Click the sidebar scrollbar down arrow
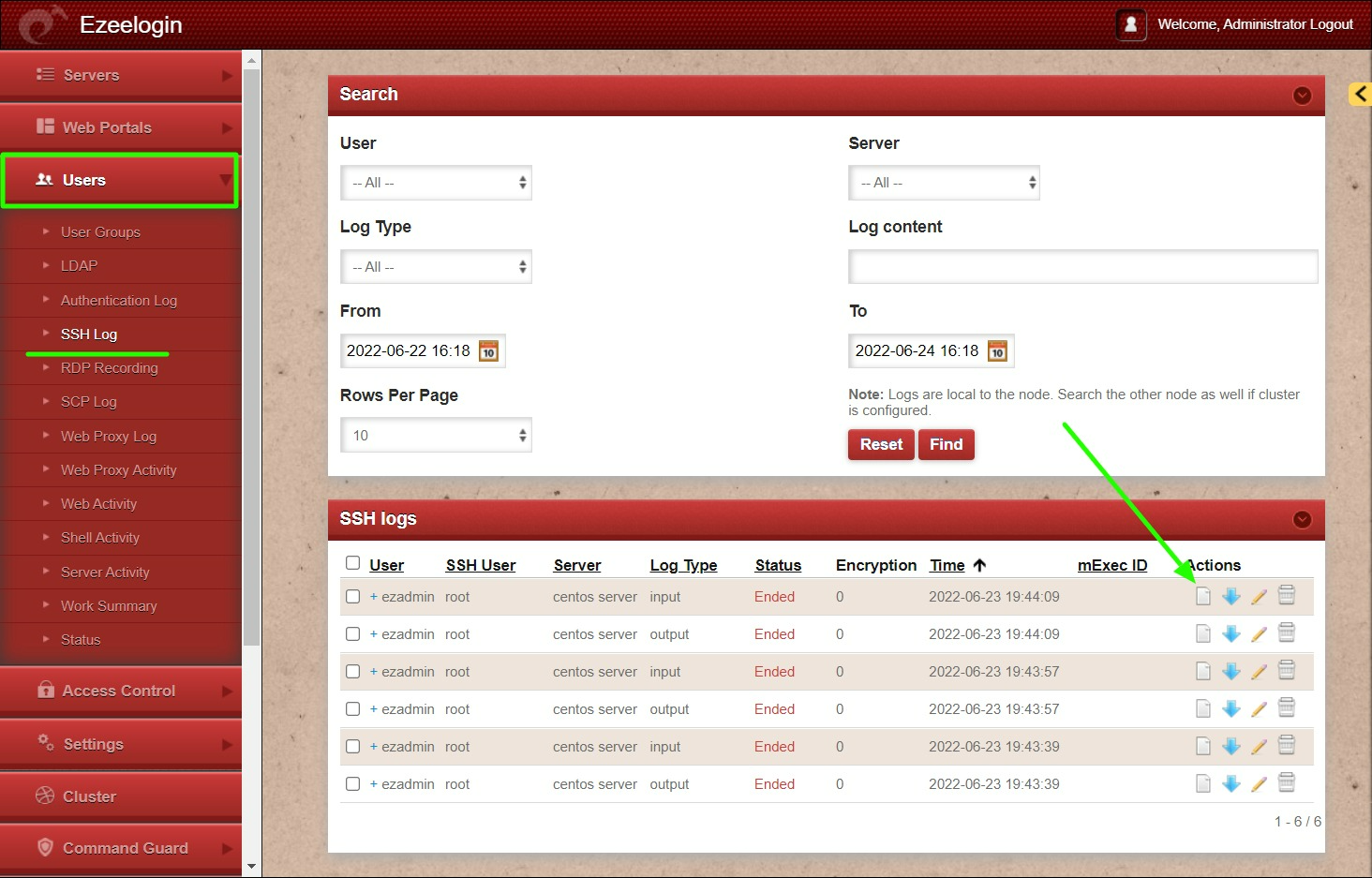Image resolution: width=1372 pixels, height=878 pixels. [251, 867]
